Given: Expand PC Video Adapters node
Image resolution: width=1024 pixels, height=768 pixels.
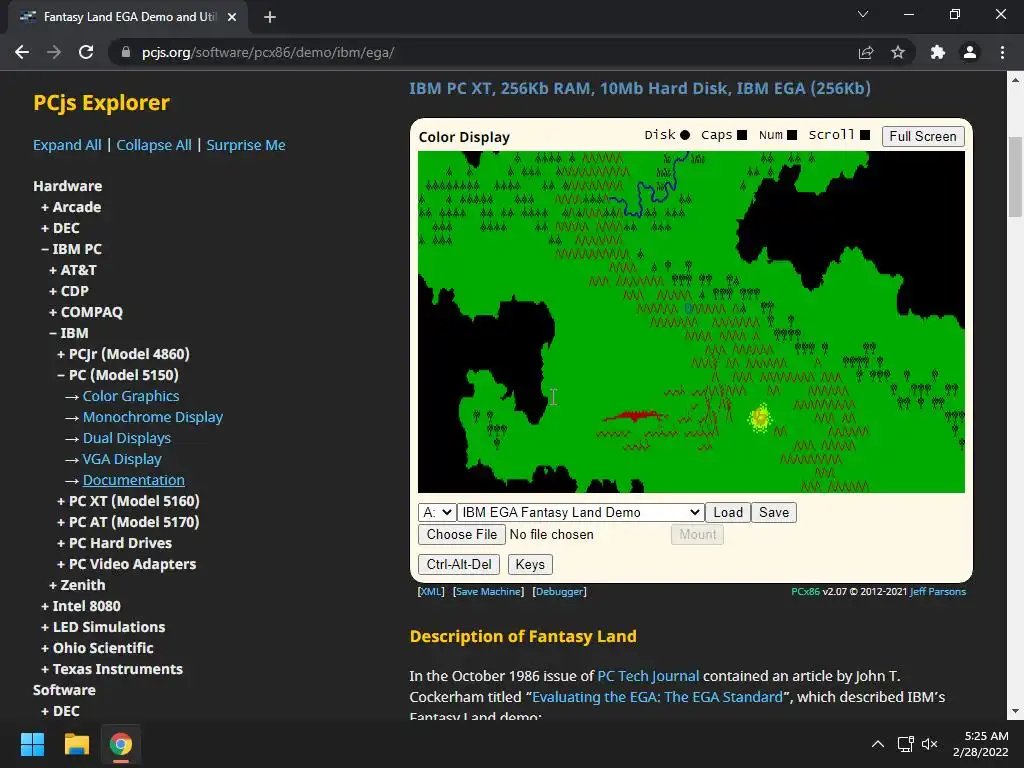Looking at the screenshot, I should [x=127, y=564].
